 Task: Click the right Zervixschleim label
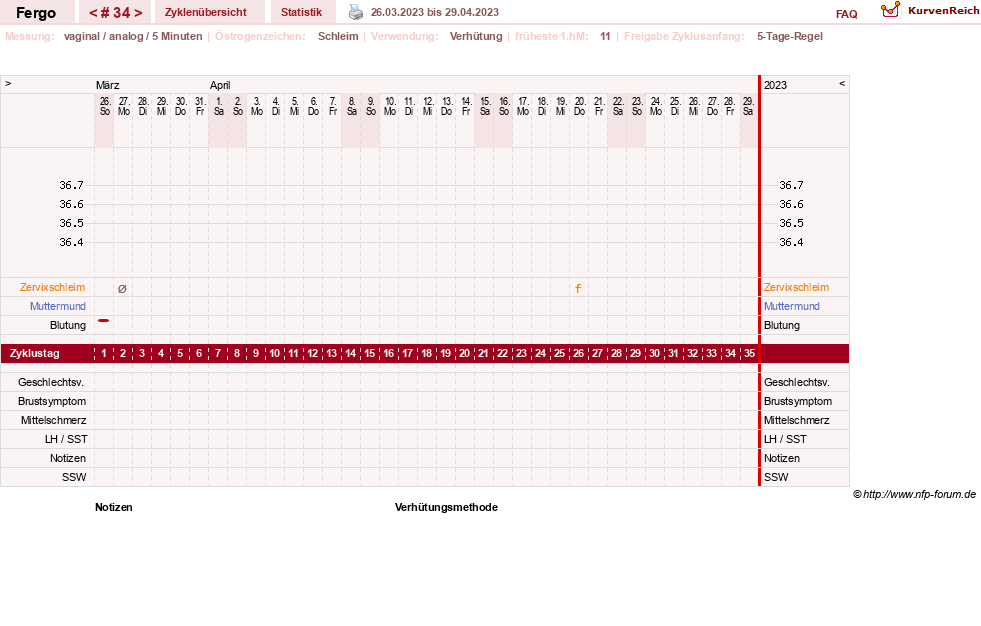pos(796,287)
